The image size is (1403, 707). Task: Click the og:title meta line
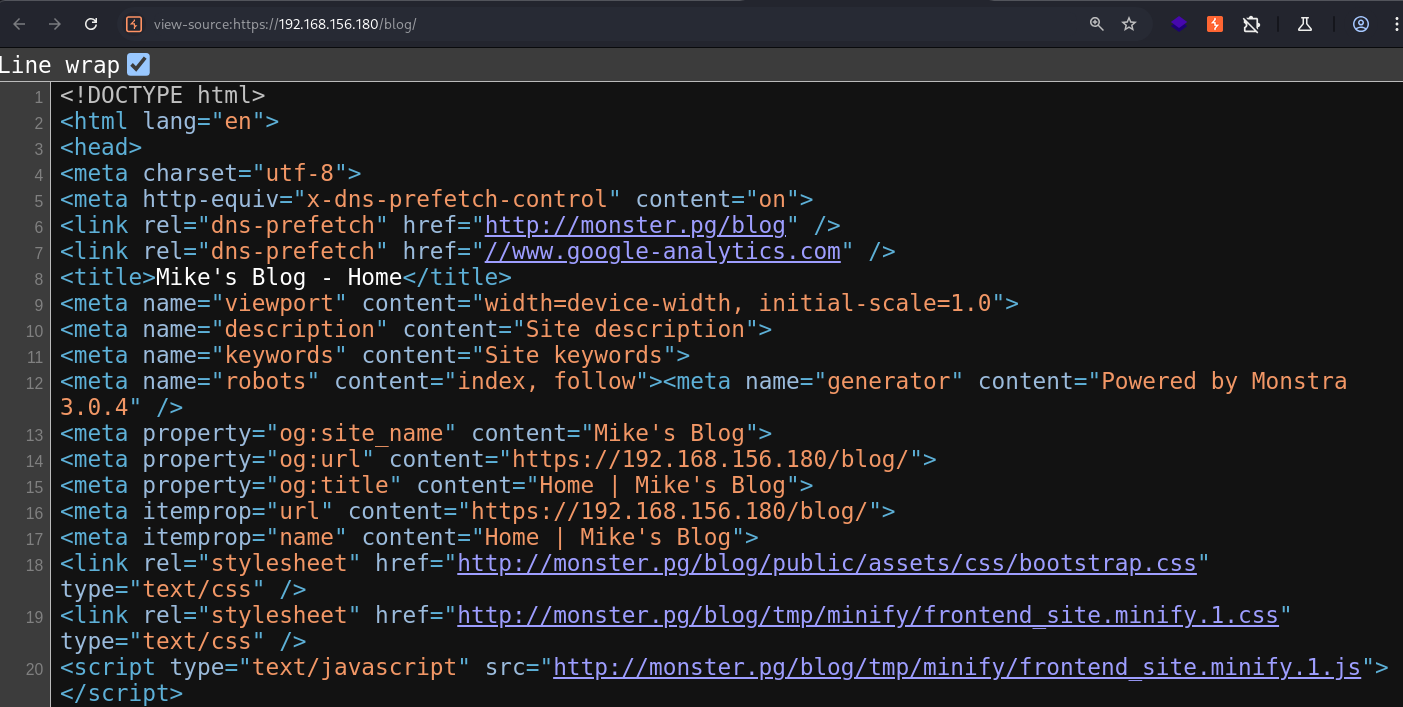pyautogui.click(x=437, y=485)
